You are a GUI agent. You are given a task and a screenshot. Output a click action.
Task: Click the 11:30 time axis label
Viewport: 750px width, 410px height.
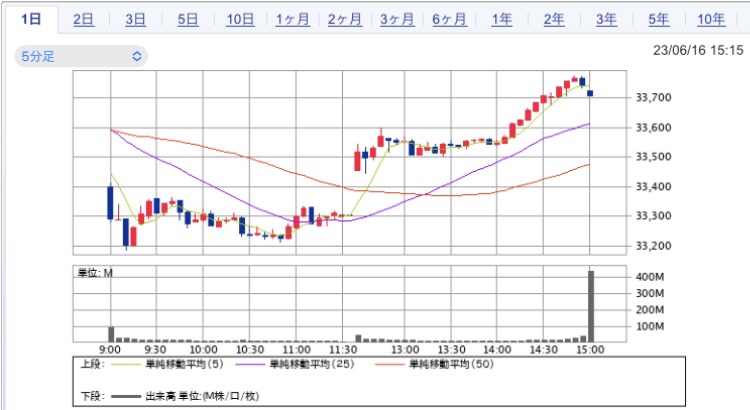[x=343, y=350]
